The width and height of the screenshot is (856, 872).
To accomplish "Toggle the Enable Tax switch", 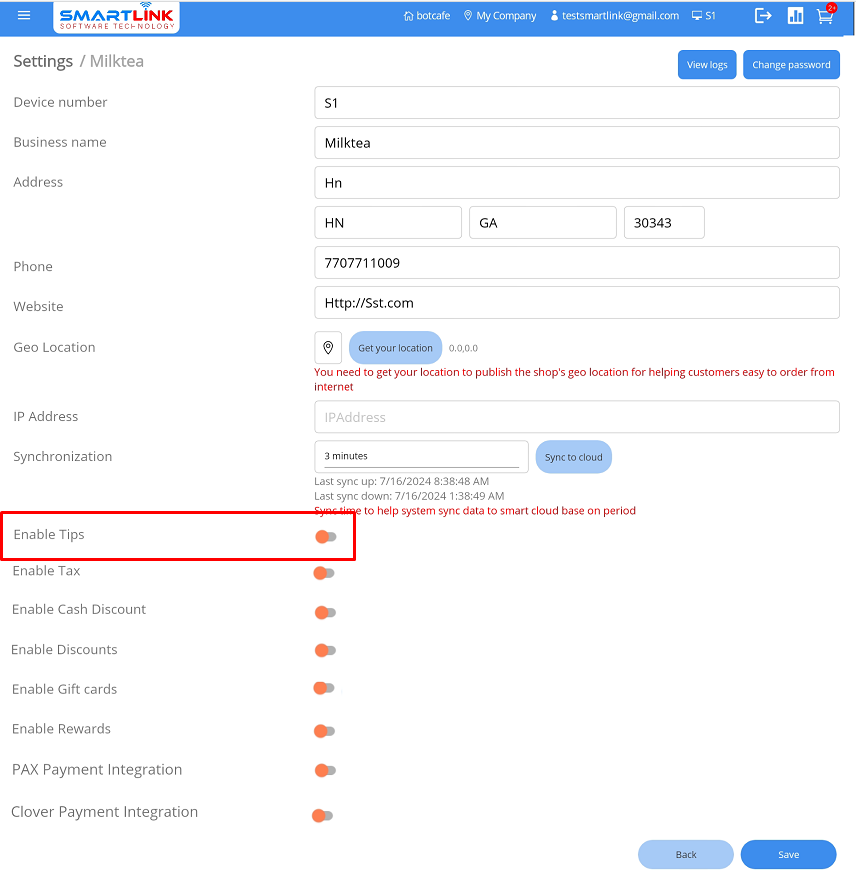I will pyautogui.click(x=324, y=573).
